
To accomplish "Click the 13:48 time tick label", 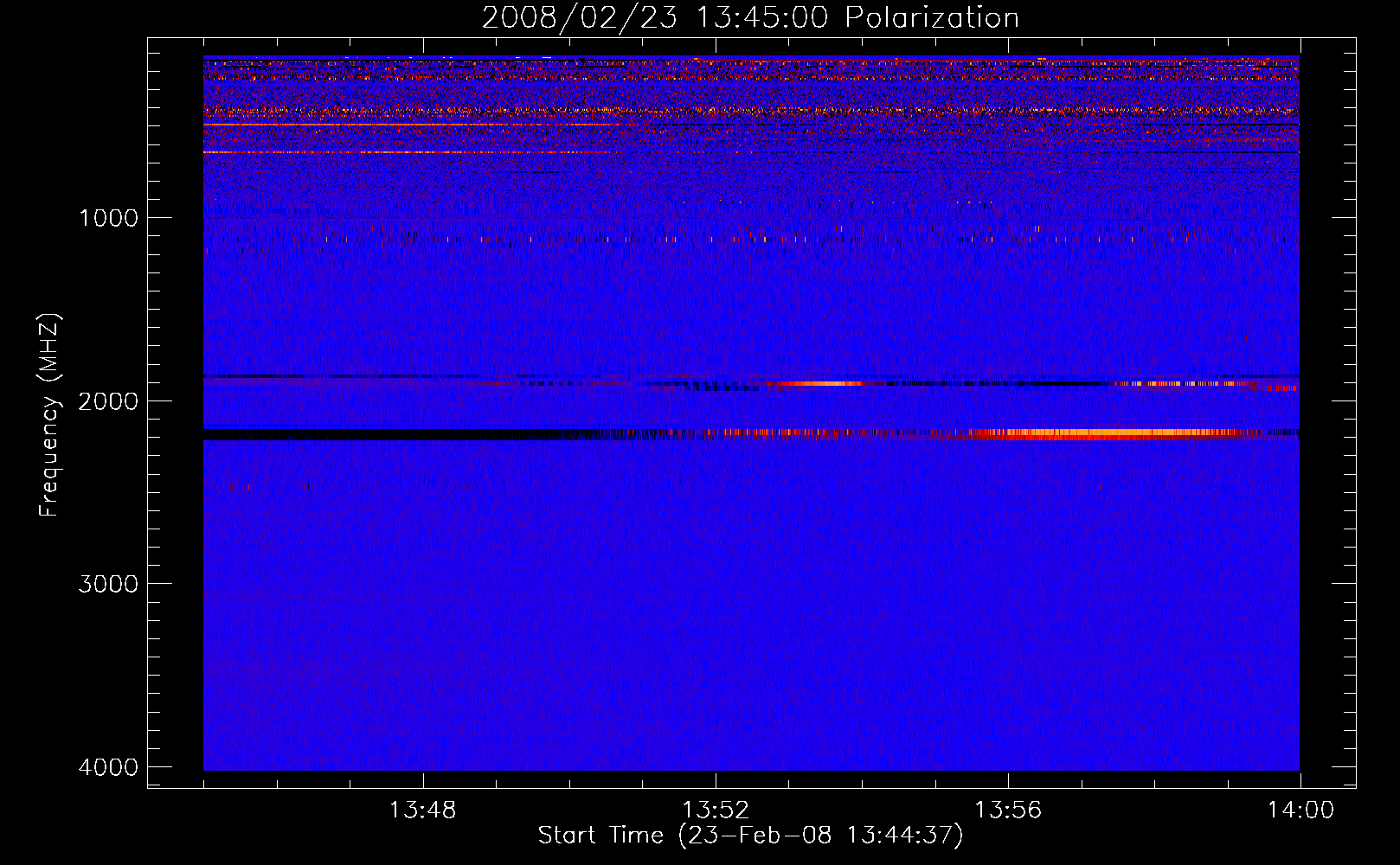I will tap(422, 811).
